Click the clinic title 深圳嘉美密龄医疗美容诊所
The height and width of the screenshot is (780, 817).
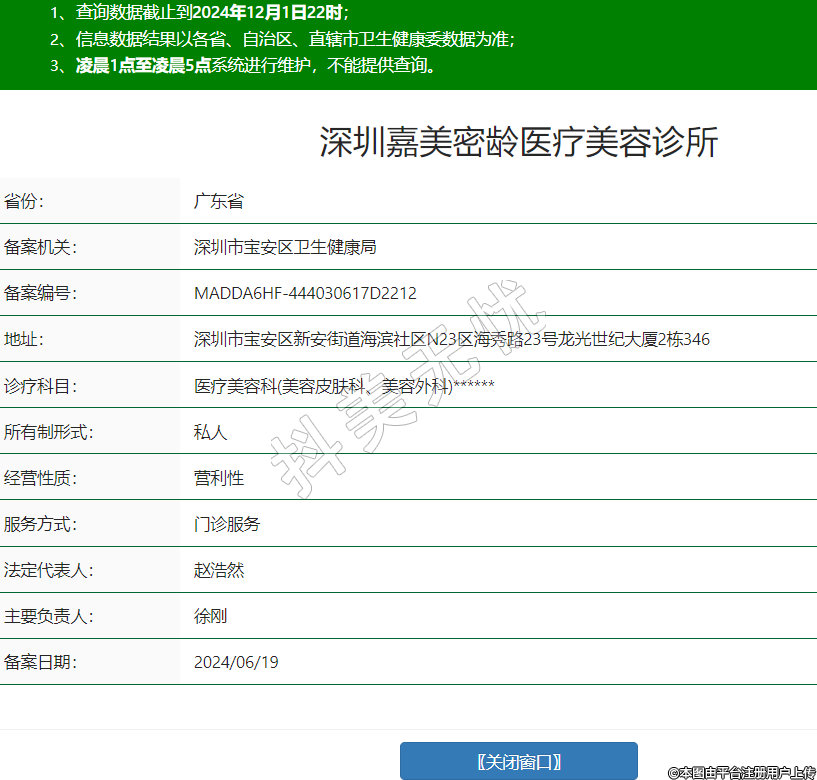[x=518, y=143]
